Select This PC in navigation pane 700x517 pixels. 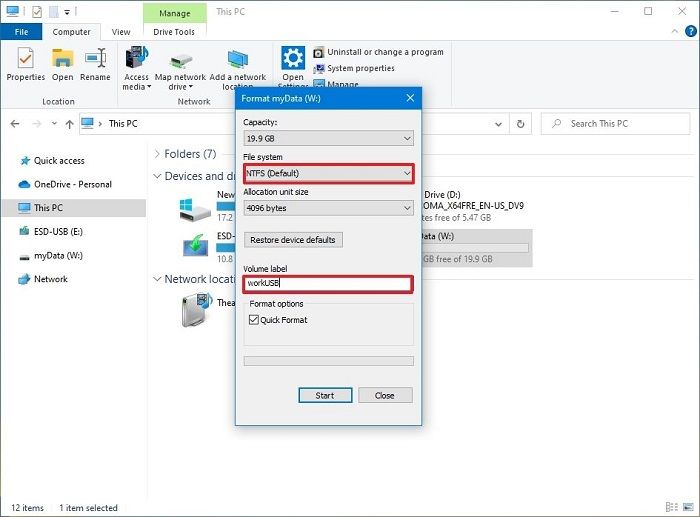tap(74, 208)
